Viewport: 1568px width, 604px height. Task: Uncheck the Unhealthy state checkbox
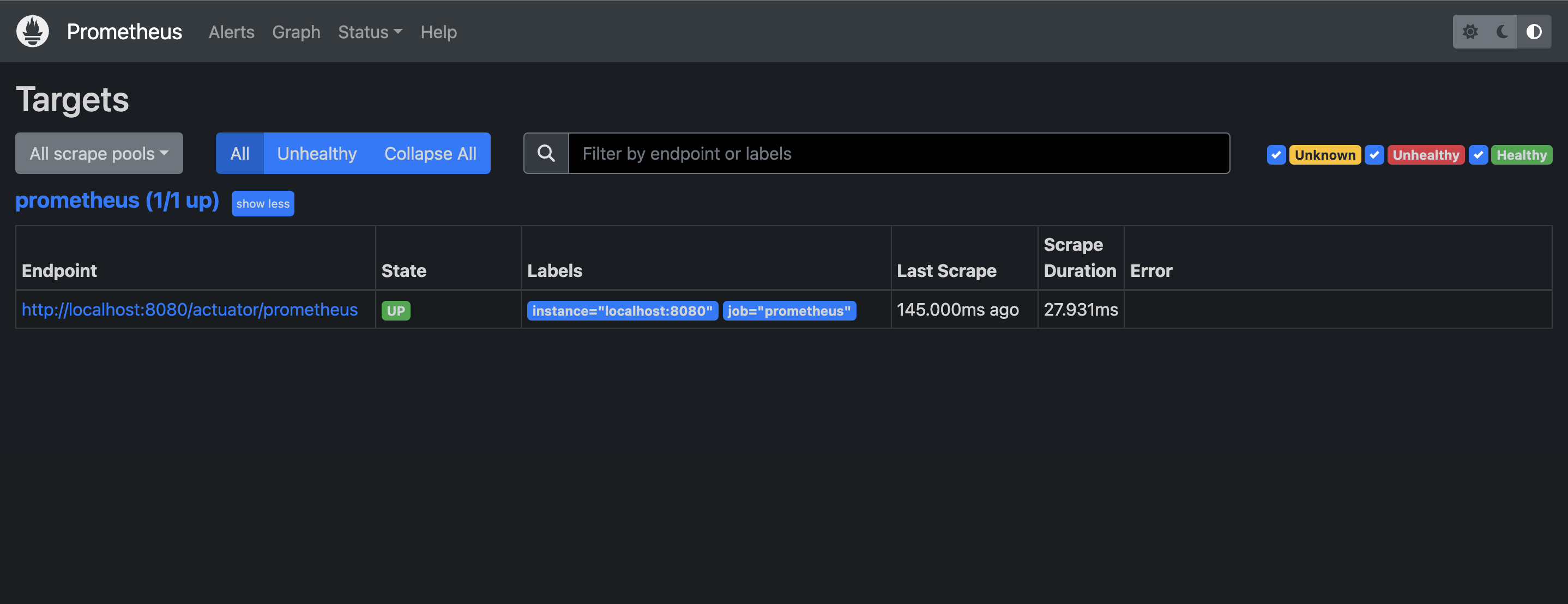1374,155
